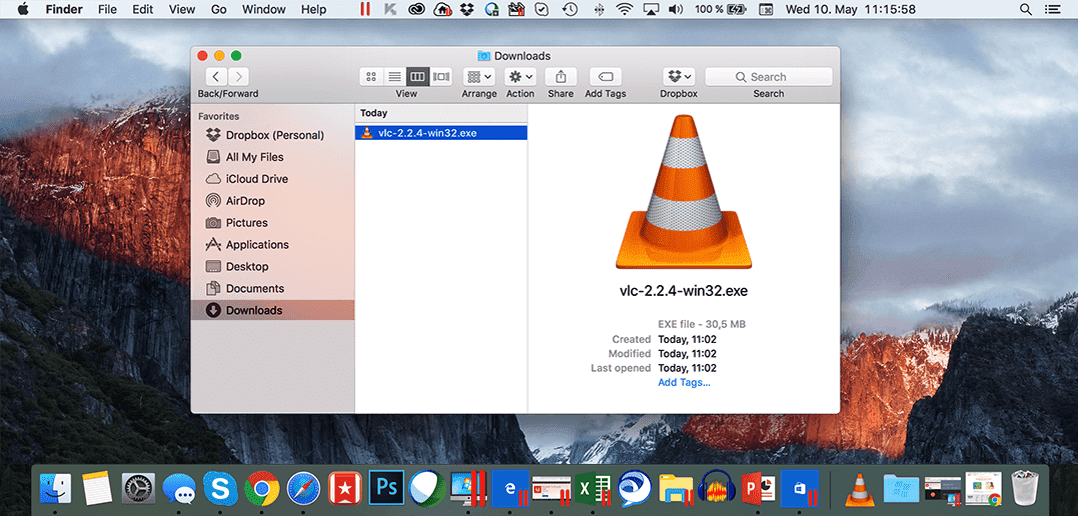Viewport: 1078px width, 516px height.
Task: Open Google Chrome from the Dock
Action: click(262, 488)
